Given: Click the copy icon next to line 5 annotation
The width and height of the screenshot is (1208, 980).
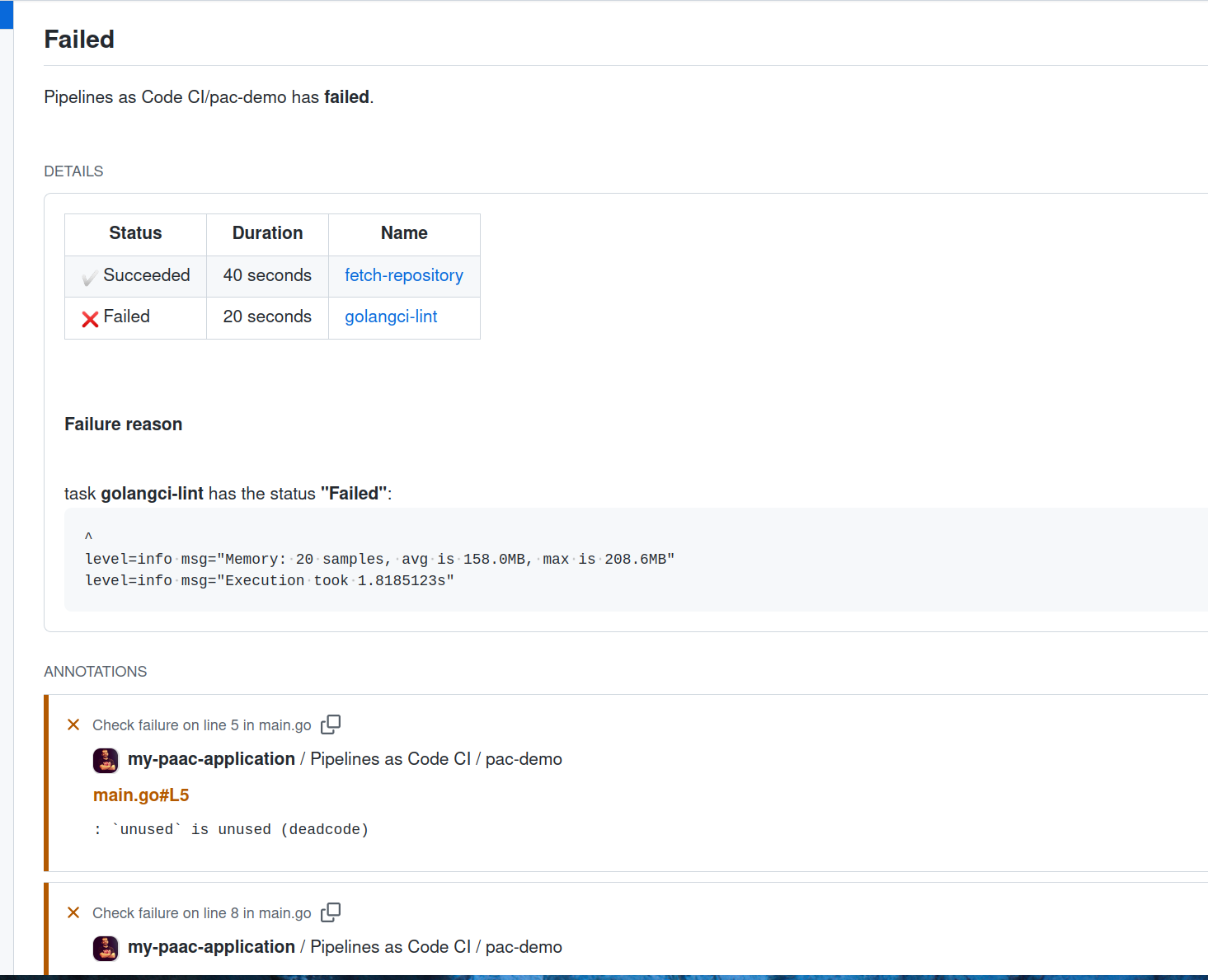Looking at the screenshot, I should [331, 724].
